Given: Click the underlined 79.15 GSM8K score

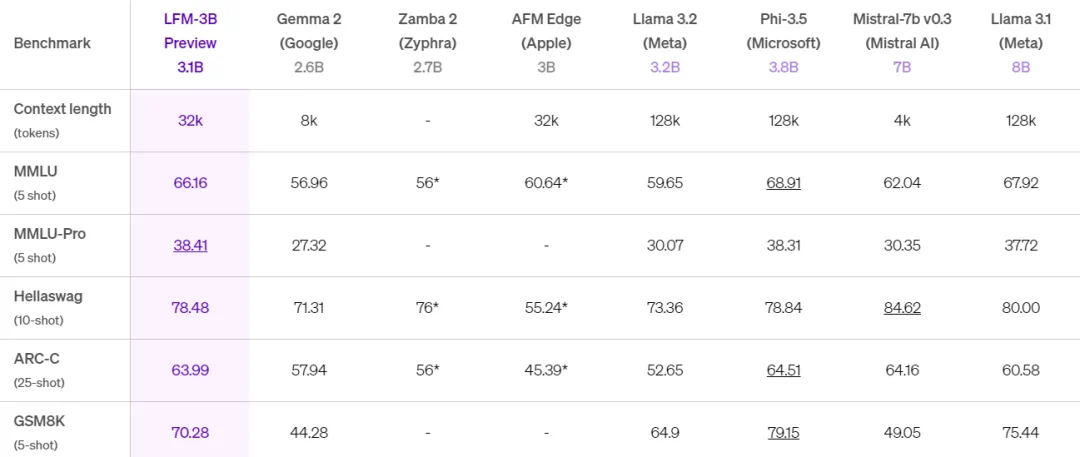Looking at the screenshot, I should 783,432.
